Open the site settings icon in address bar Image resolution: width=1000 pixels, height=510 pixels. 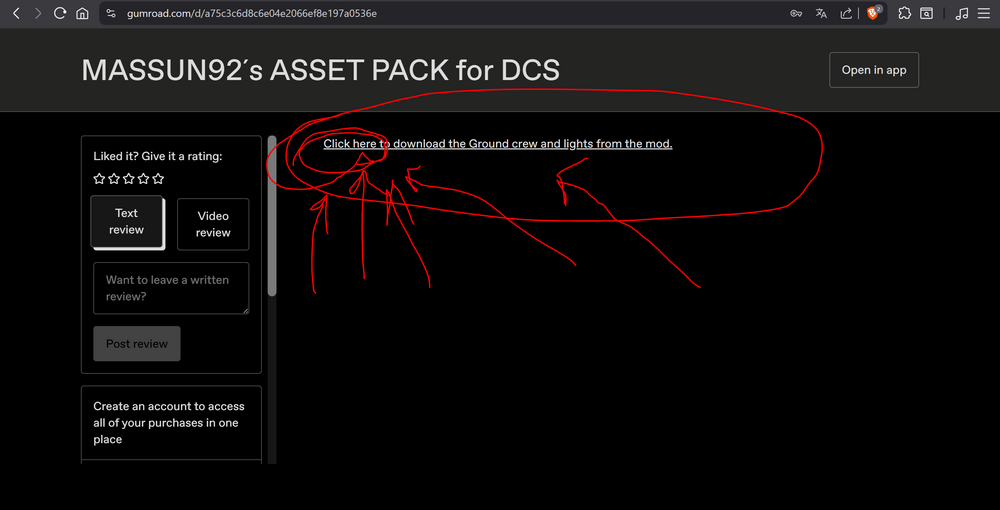[x=111, y=13]
